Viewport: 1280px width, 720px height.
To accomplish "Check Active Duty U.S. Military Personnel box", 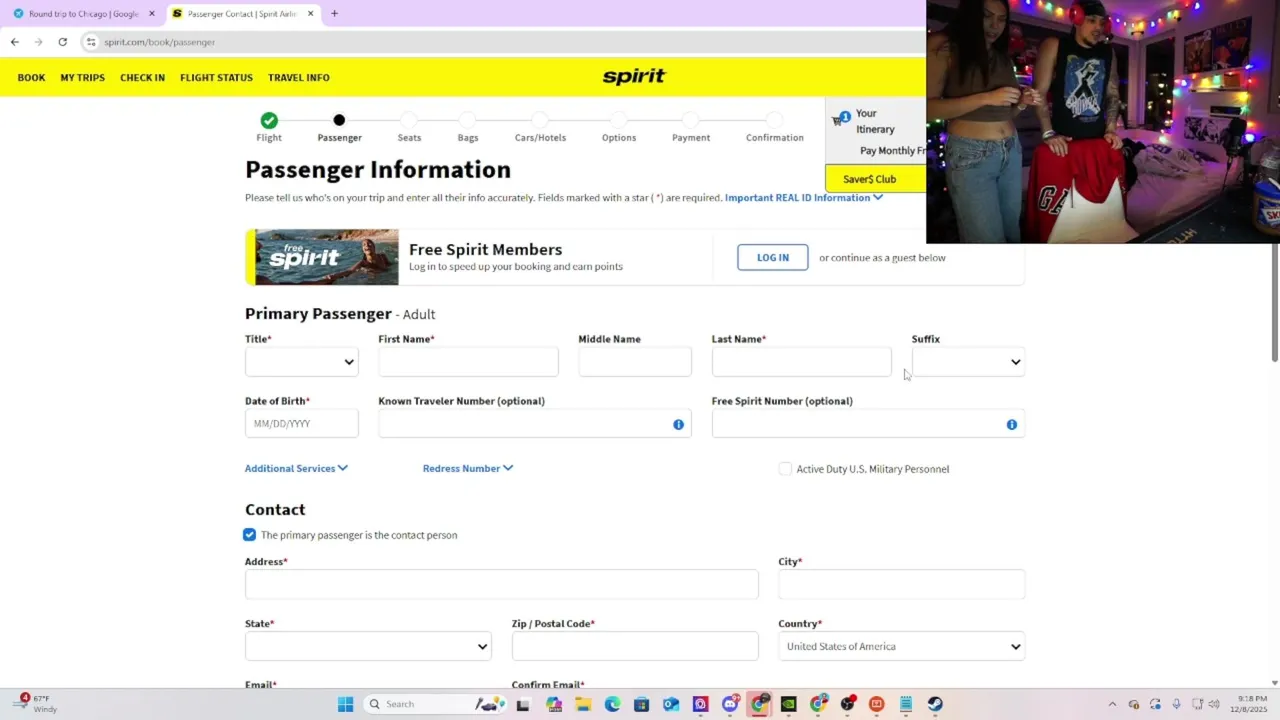I will point(785,469).
